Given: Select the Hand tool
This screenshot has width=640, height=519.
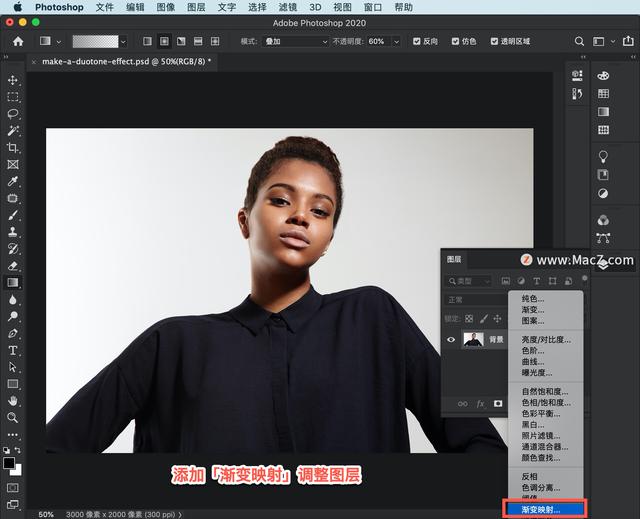Looking at the screenshot, I should coord(13,400).
